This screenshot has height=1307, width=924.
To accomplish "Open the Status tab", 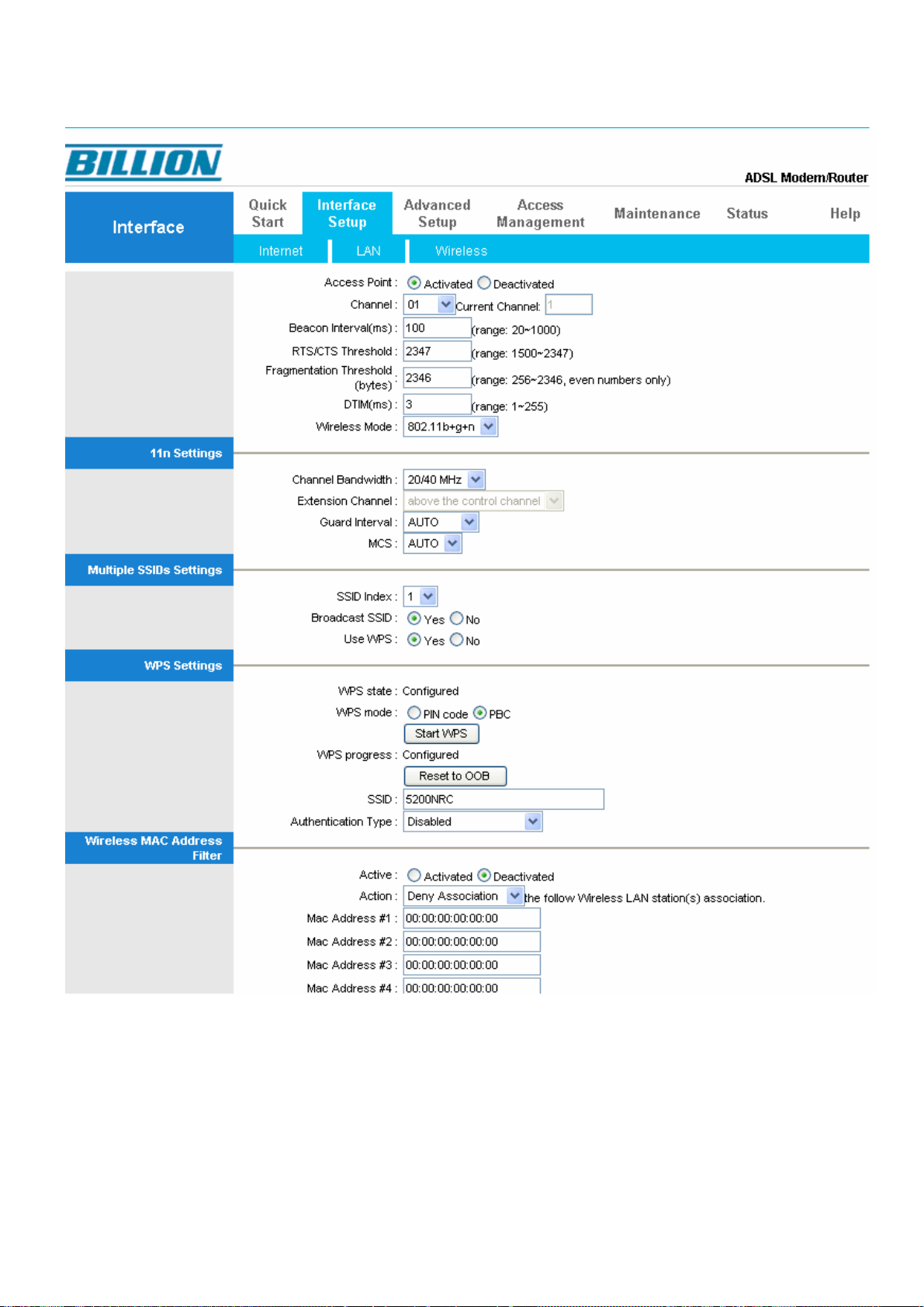I will (x=747, y=213).
